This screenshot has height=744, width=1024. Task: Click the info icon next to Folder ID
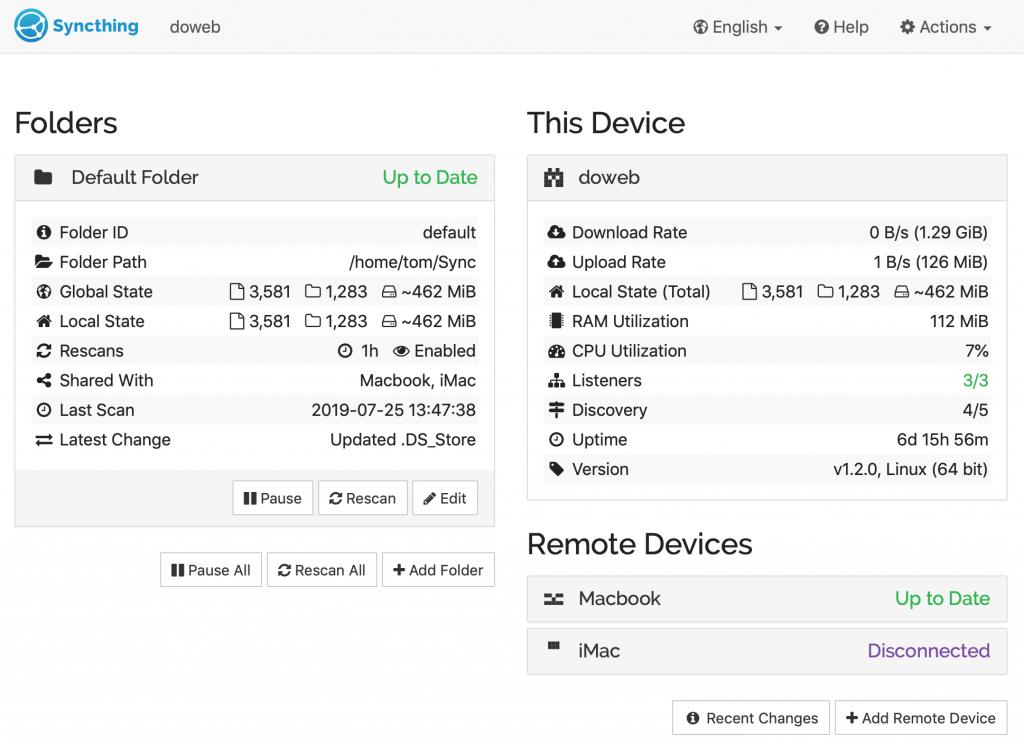coord(44,233)
